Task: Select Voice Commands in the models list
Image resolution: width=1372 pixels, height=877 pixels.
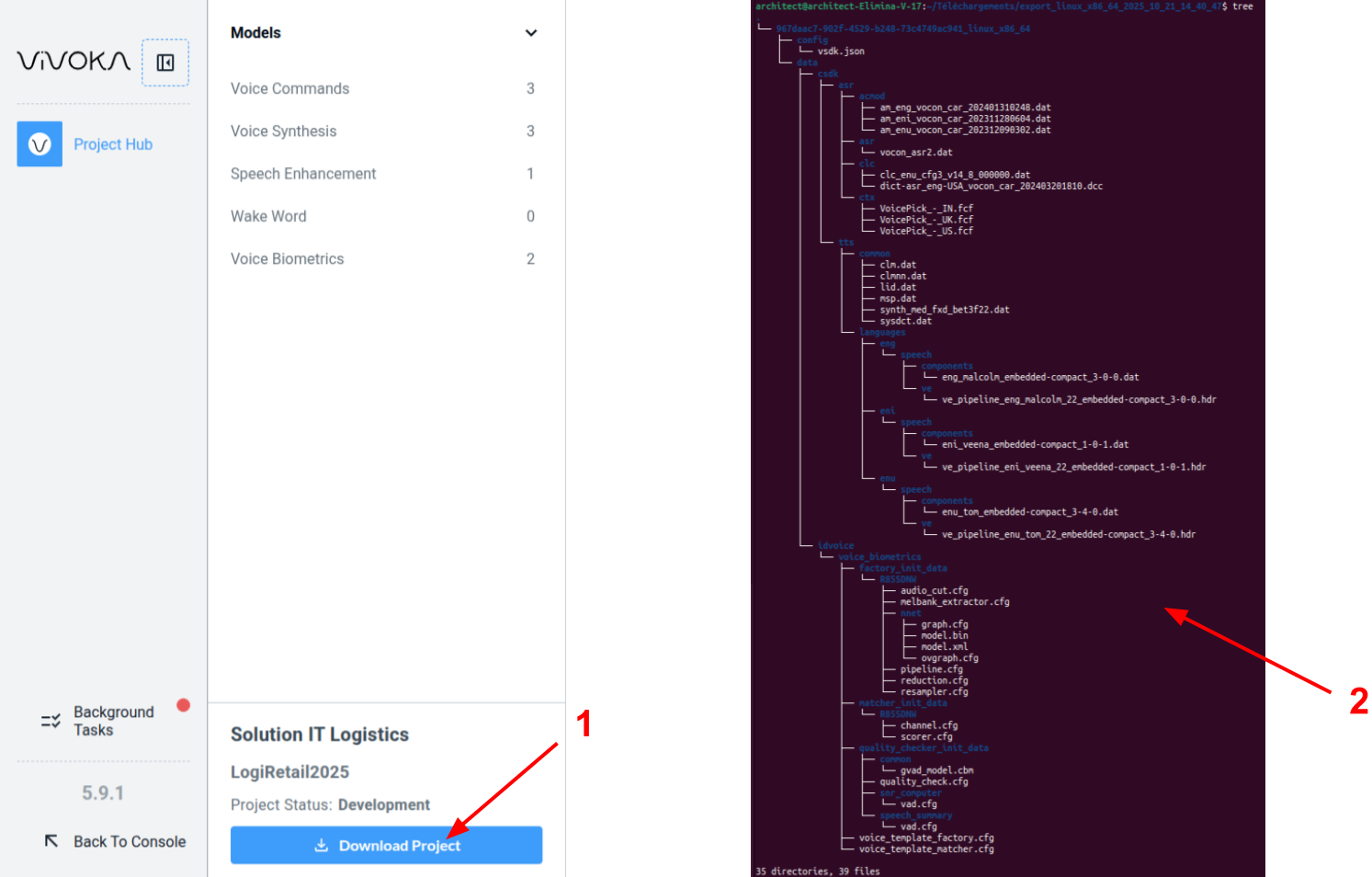Action: (x=289, y=88)
